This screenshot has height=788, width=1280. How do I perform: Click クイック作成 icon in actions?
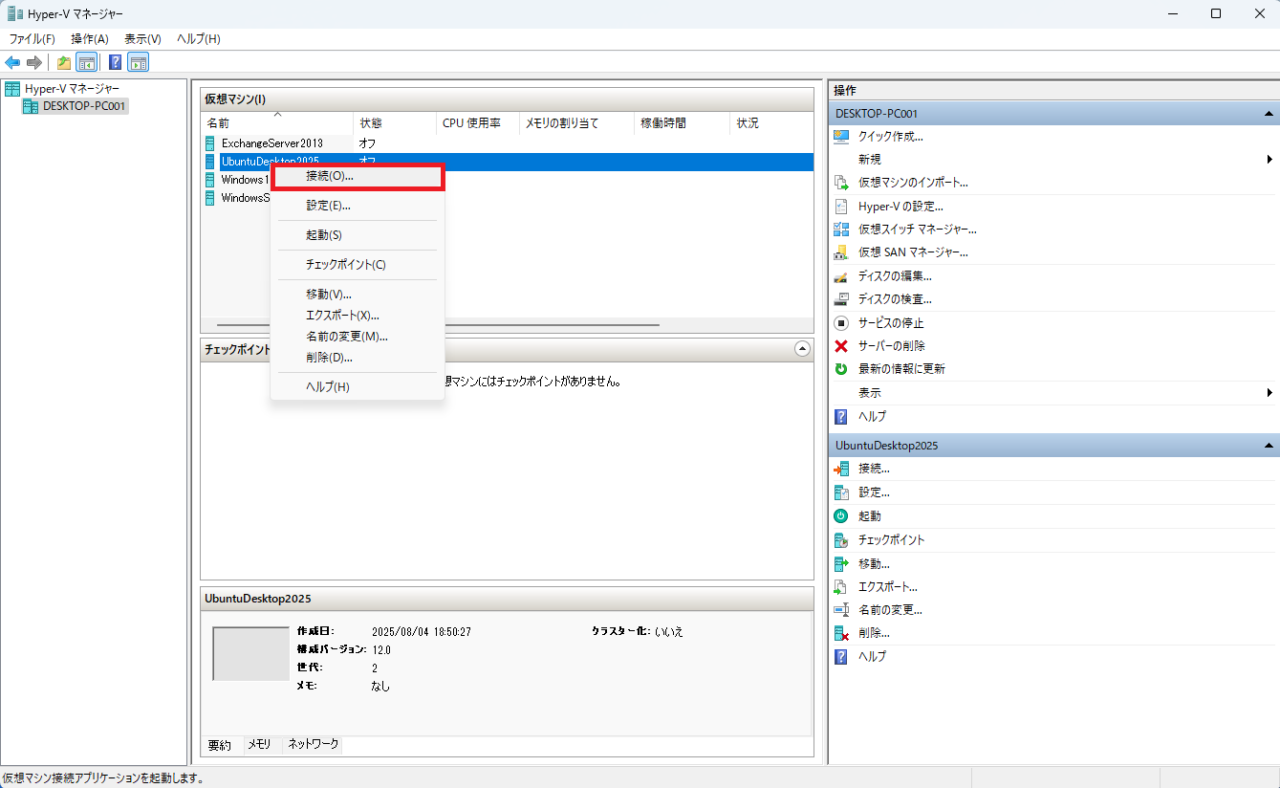coord(841,136)
